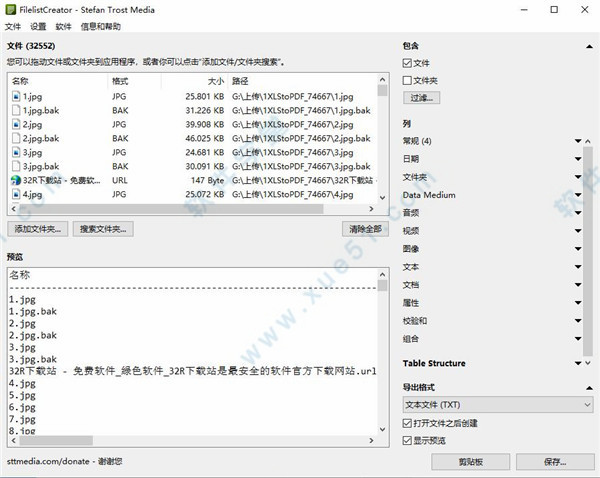Expand the 校验和 column section
This screenshot has width=600, height=478.
coord(577,320)
